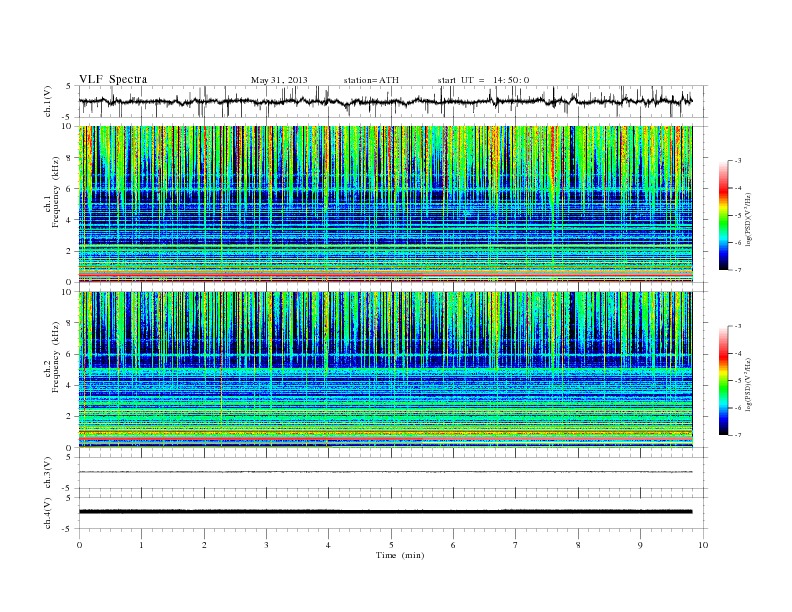Click the "10" time axis tick label
Viewport: 792px width, 612px height.
point(703,545)
